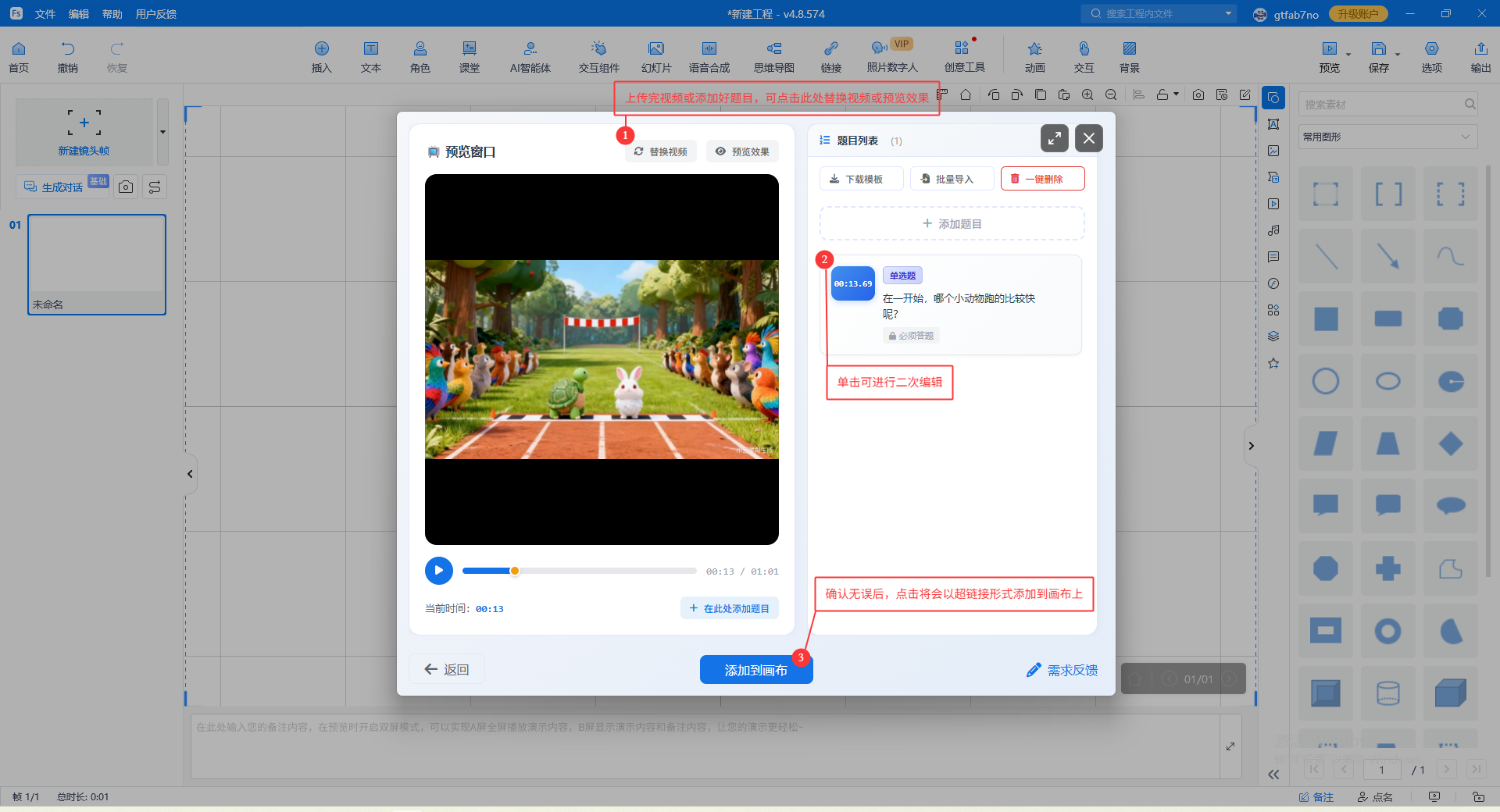1500x812 pixels.
Task: Click the 返回 back button
Action: pos(447,670)
